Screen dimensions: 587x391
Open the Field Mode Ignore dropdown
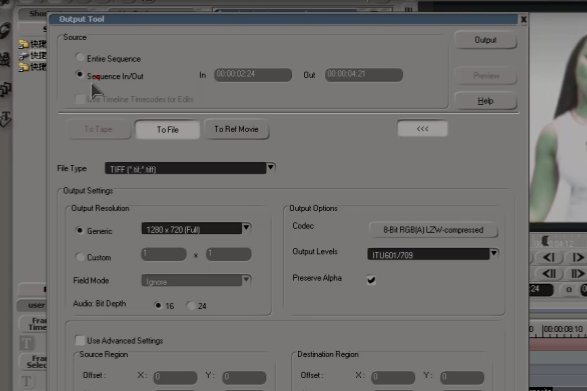196,281
